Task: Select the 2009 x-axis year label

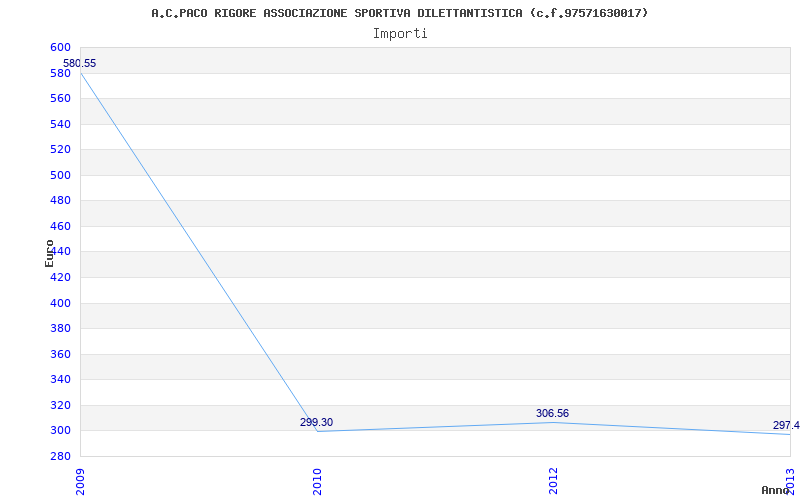Action: pos(81,482)
